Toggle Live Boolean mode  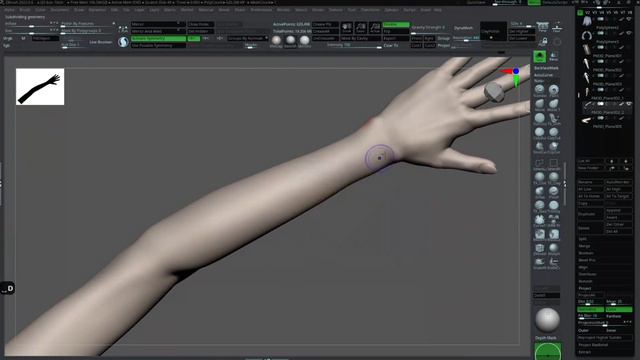click(x=101, y=42)
